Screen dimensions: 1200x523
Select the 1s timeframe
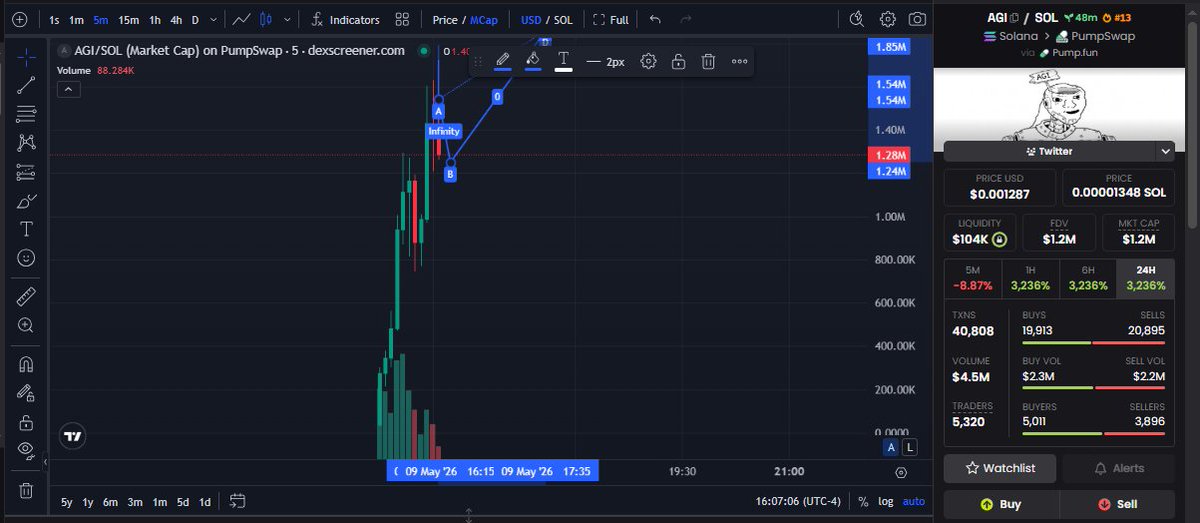(x=54, y=20)
